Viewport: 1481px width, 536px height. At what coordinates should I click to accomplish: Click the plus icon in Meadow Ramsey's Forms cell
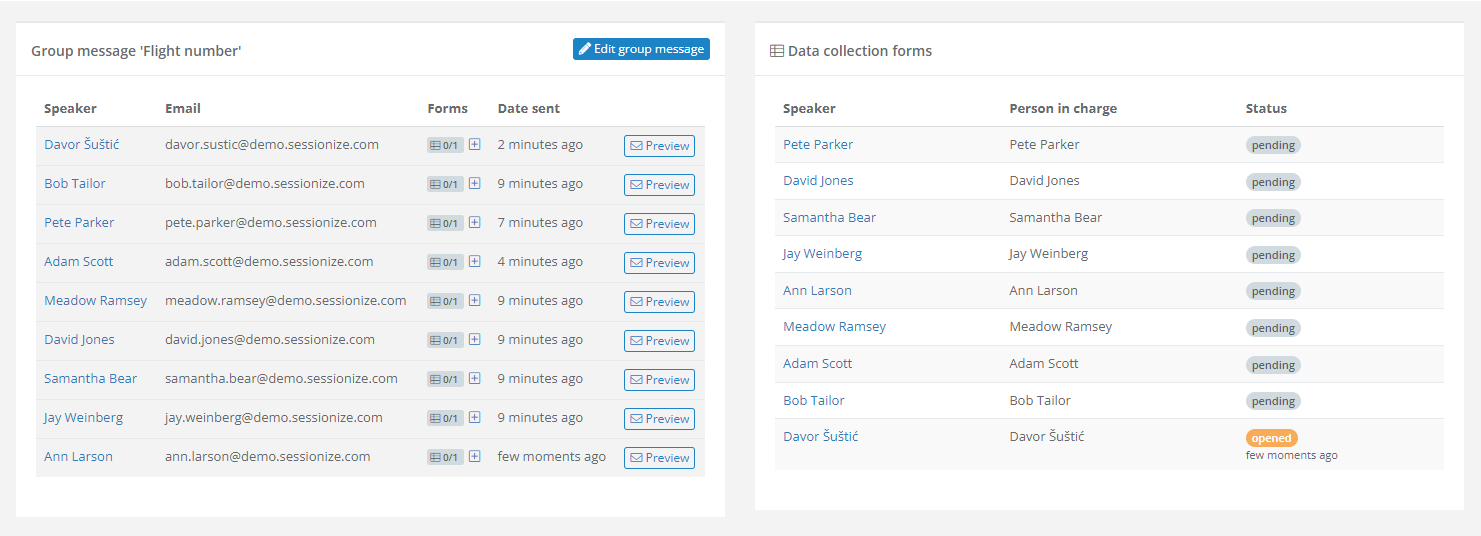(475, 301)
